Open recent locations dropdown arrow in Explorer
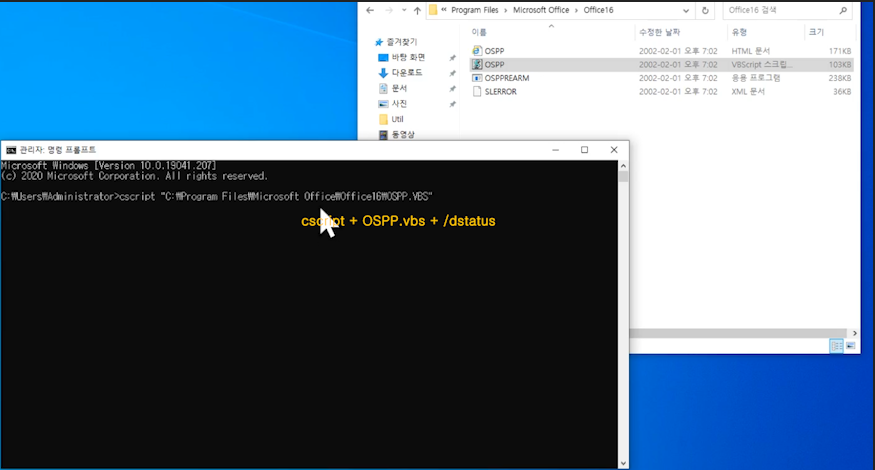The height and width of the screenshot is (470, 875). [404, 10]
